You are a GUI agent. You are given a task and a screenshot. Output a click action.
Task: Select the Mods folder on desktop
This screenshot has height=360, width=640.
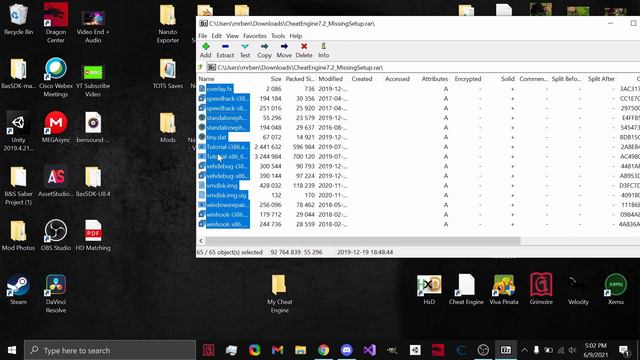168,127
